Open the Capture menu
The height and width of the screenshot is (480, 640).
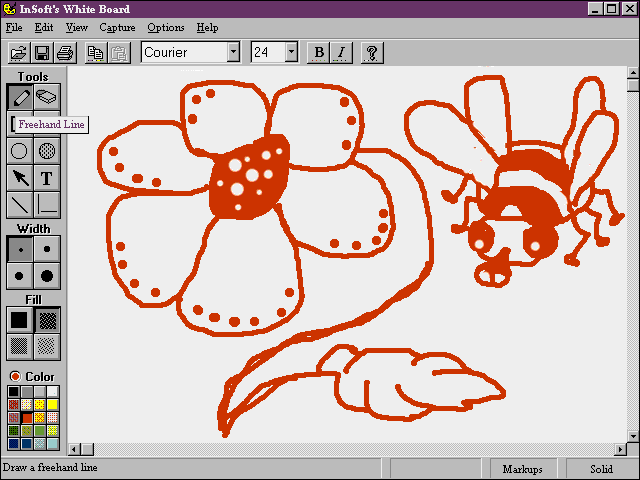(x=116, y=28)
